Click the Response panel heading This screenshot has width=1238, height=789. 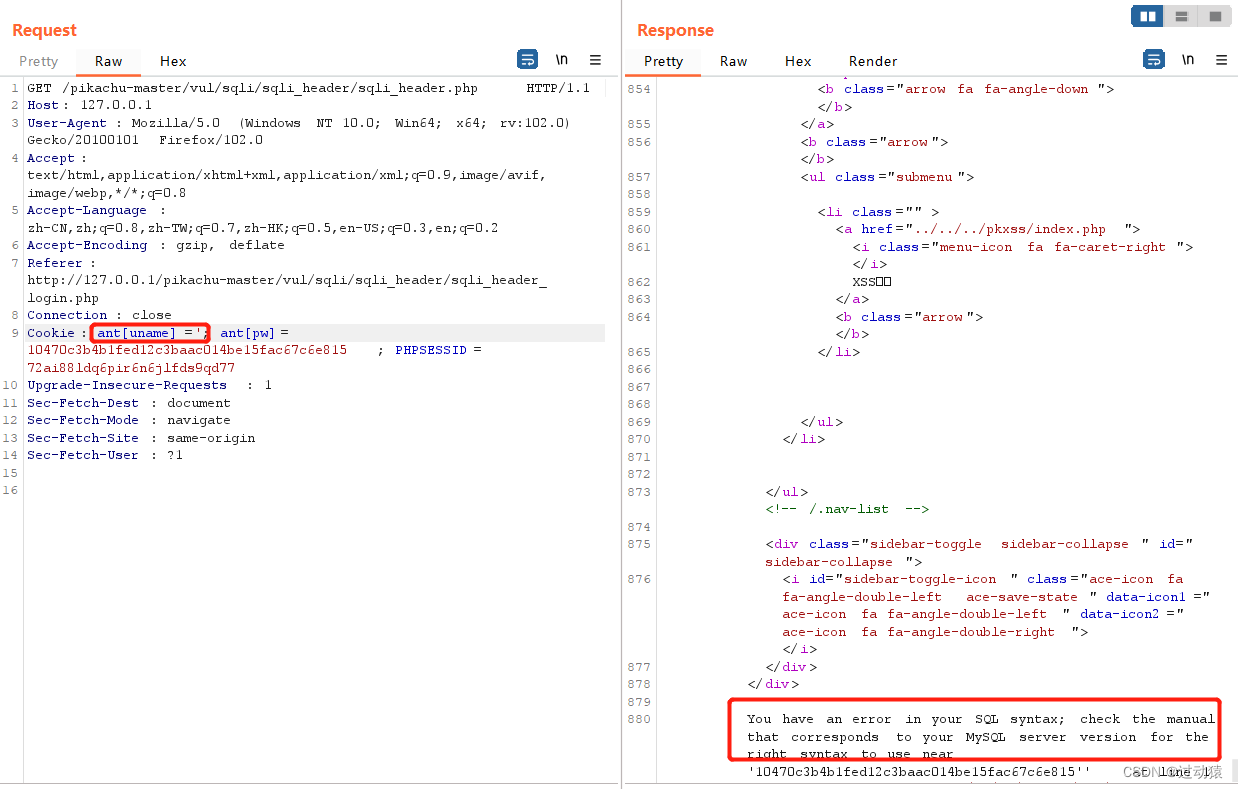pyautogui.click(x=675, y=30)
